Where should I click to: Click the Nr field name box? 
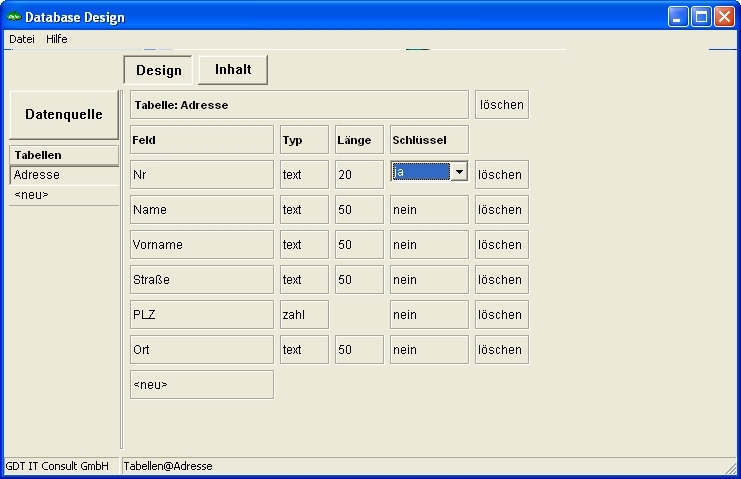[201, 175]
